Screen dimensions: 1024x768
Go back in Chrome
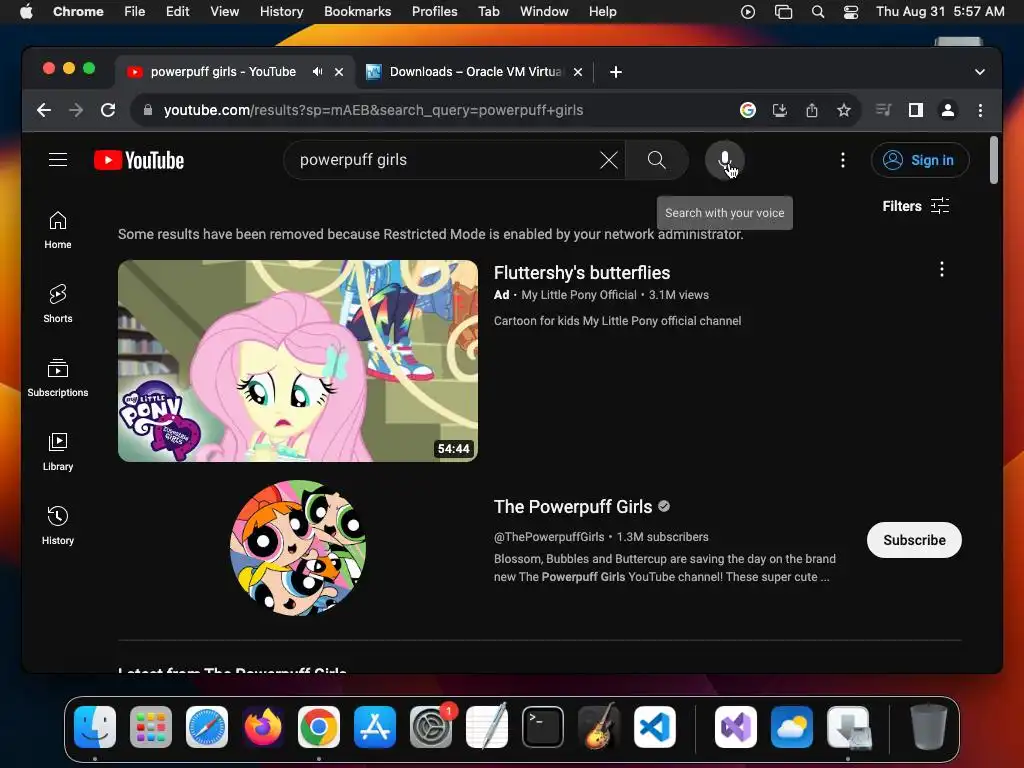pyautogui.click(x=44, y=110)
